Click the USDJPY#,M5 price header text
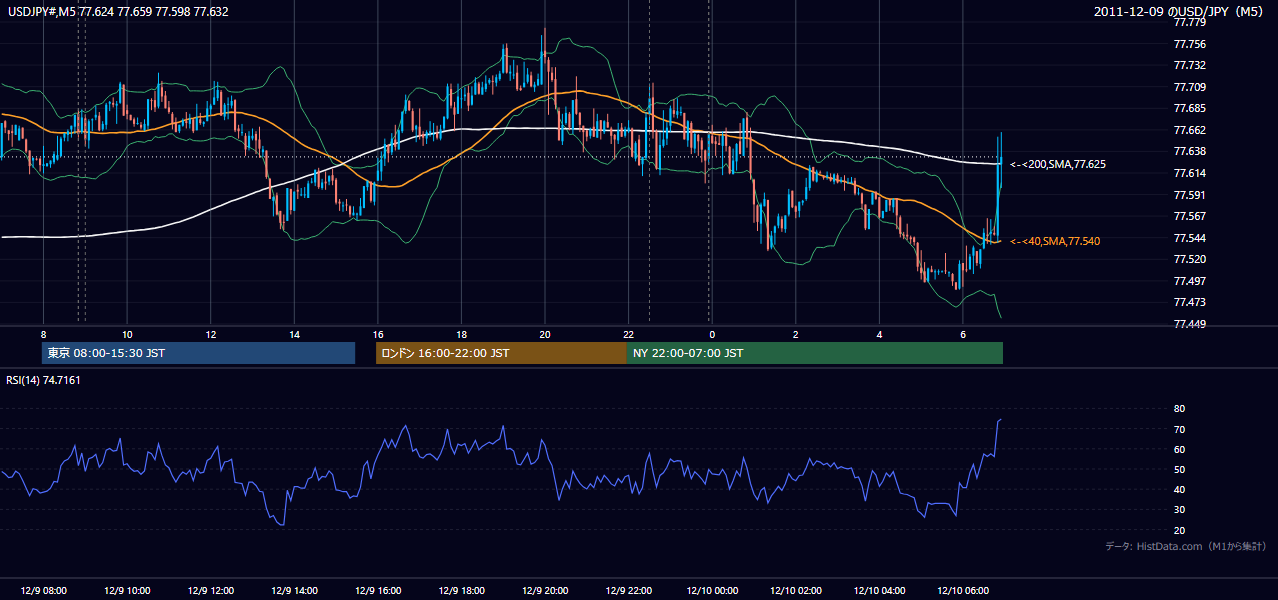This screenshot has width=1278, height=600. [x=118, y=12]
